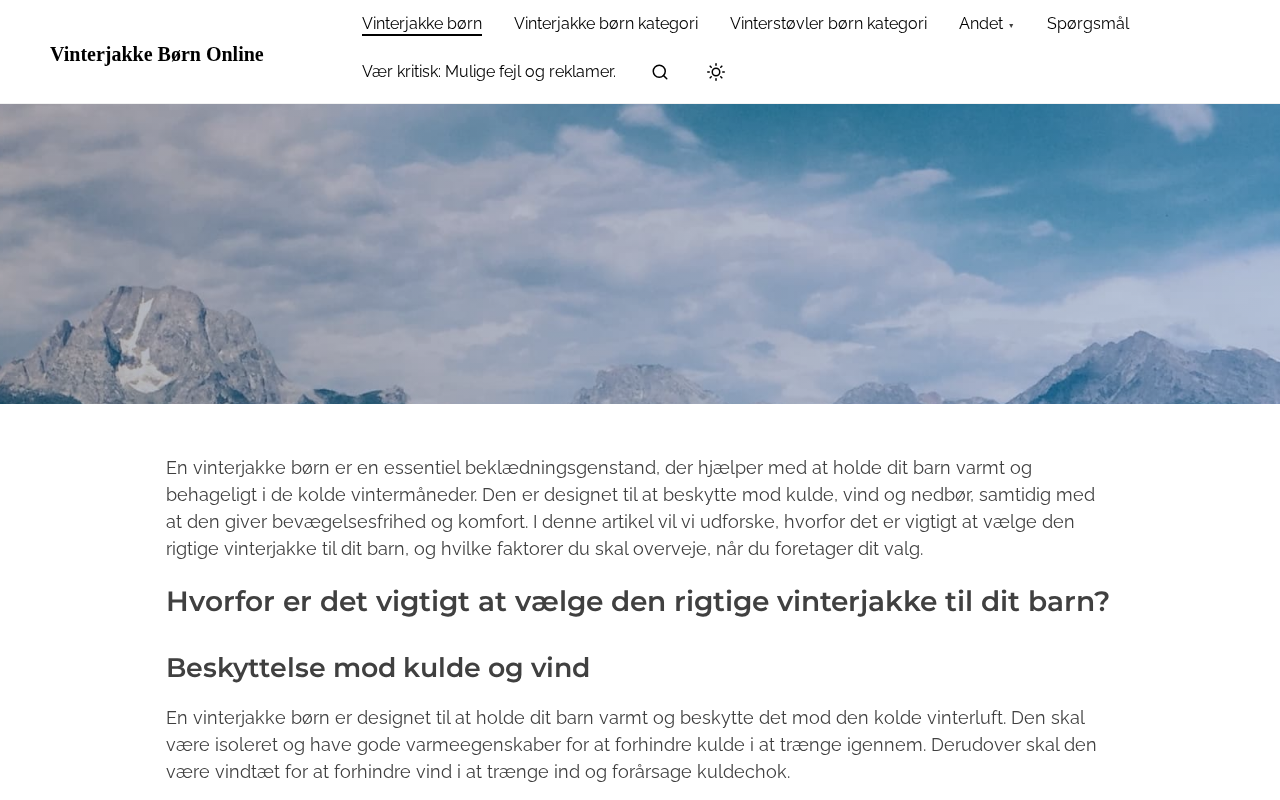Viewport: 1280px width, 800px height.
Task: Click the Vinterjakke Børn Online site title
Action: (157, 54)
